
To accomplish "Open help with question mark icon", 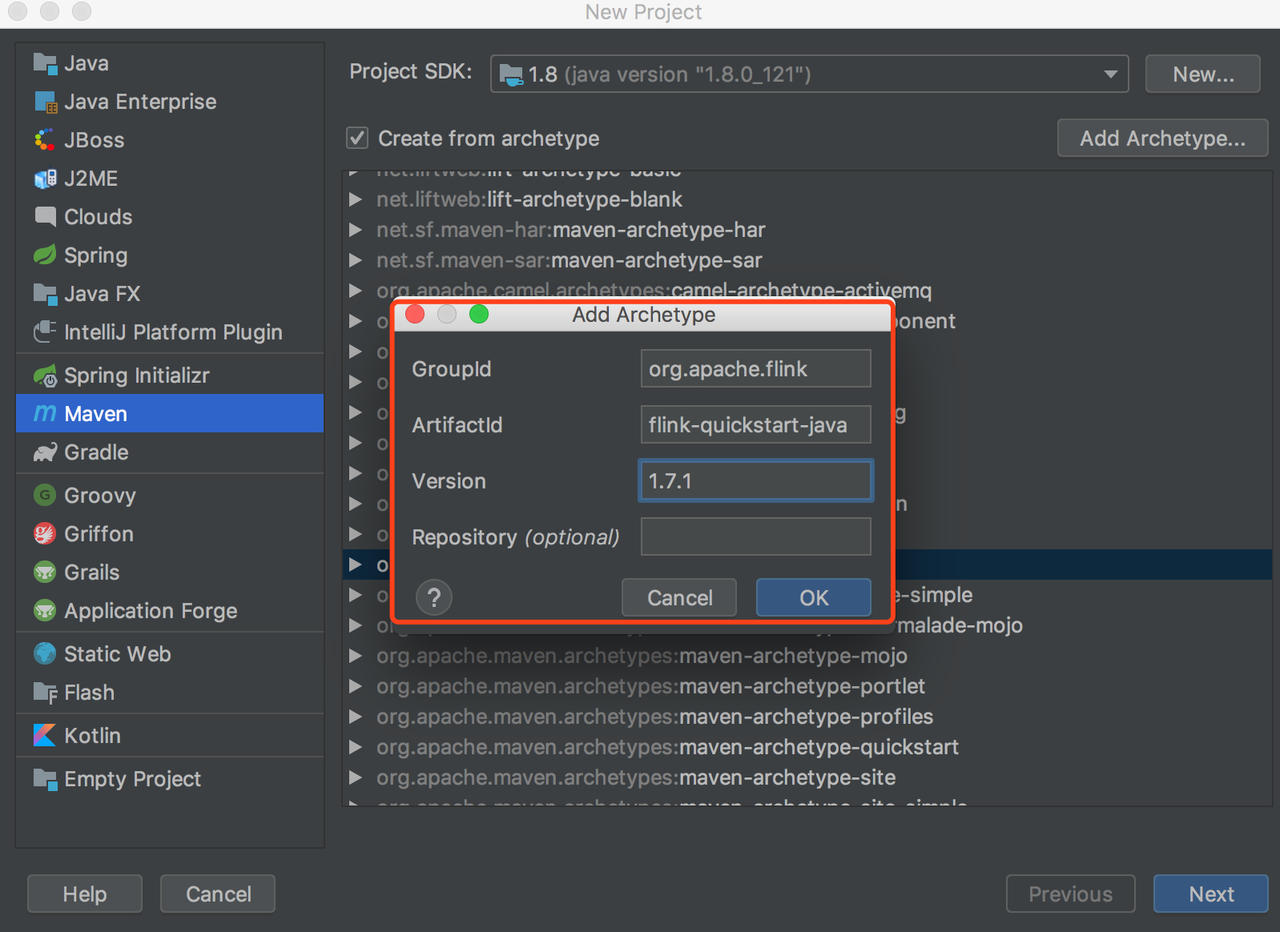I will [x=434, y=598].
